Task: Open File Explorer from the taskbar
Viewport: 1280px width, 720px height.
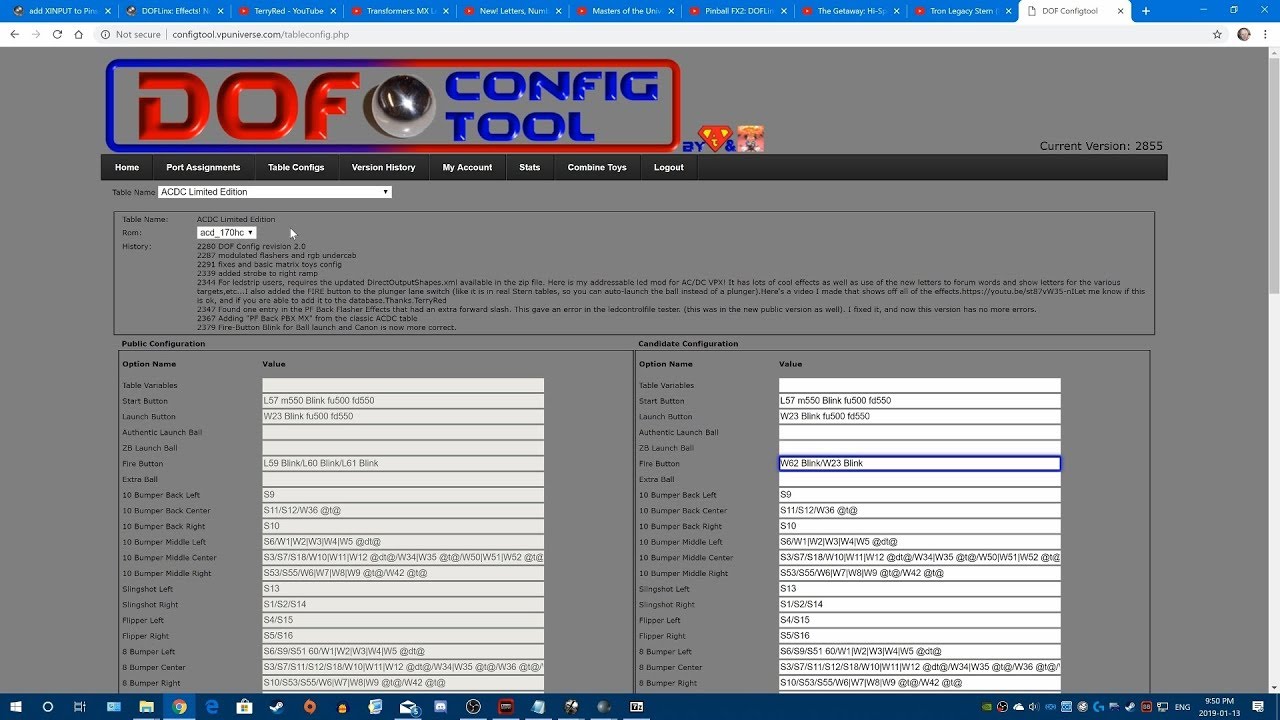Action: click(146, 706)
